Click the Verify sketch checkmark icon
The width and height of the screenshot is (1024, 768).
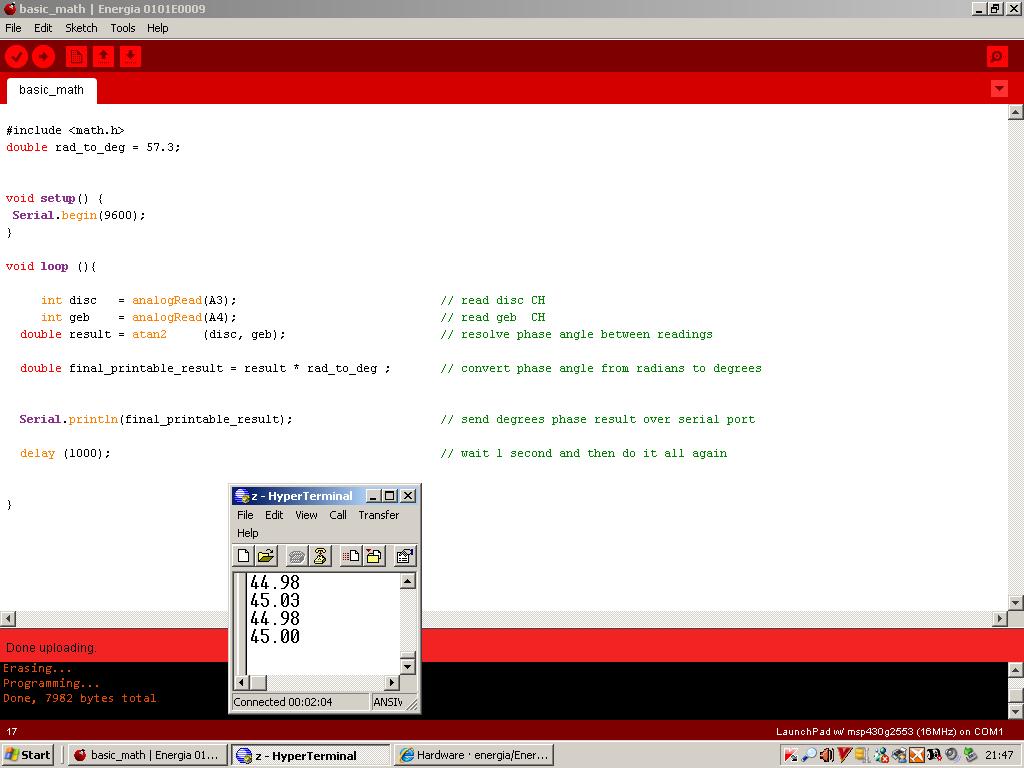[16, 57]
